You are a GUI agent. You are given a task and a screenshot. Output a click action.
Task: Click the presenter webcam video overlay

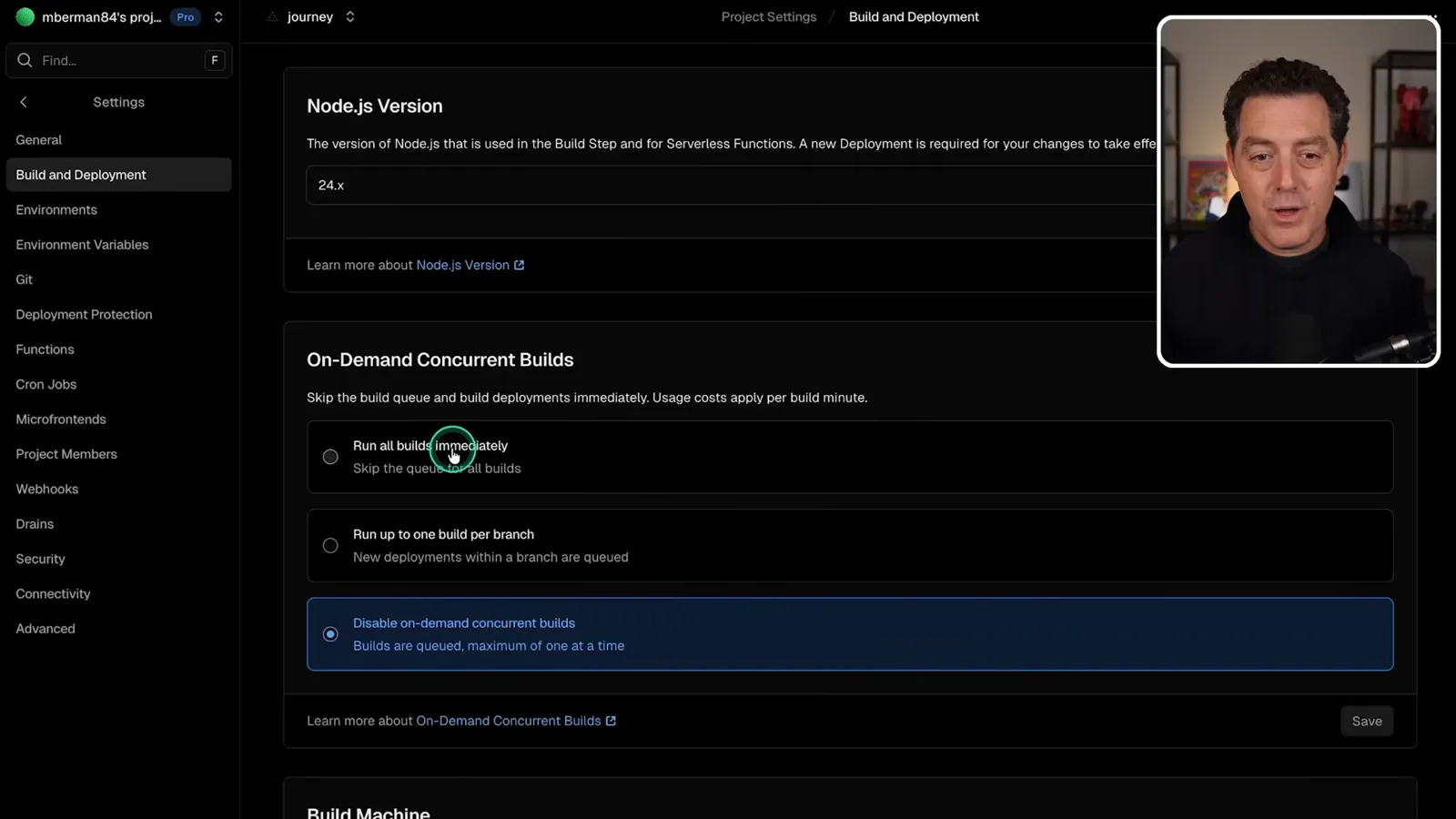click(x=1299, y=191)
